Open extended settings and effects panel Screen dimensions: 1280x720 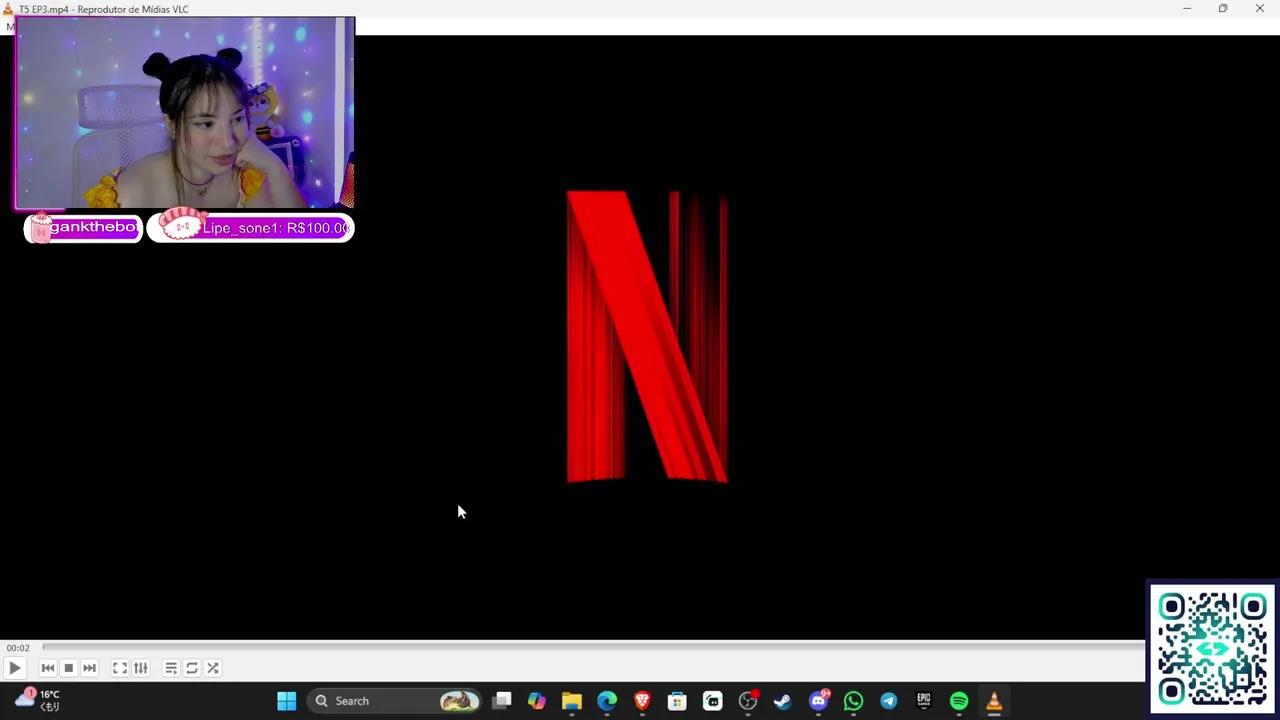[x=140, y=668]
